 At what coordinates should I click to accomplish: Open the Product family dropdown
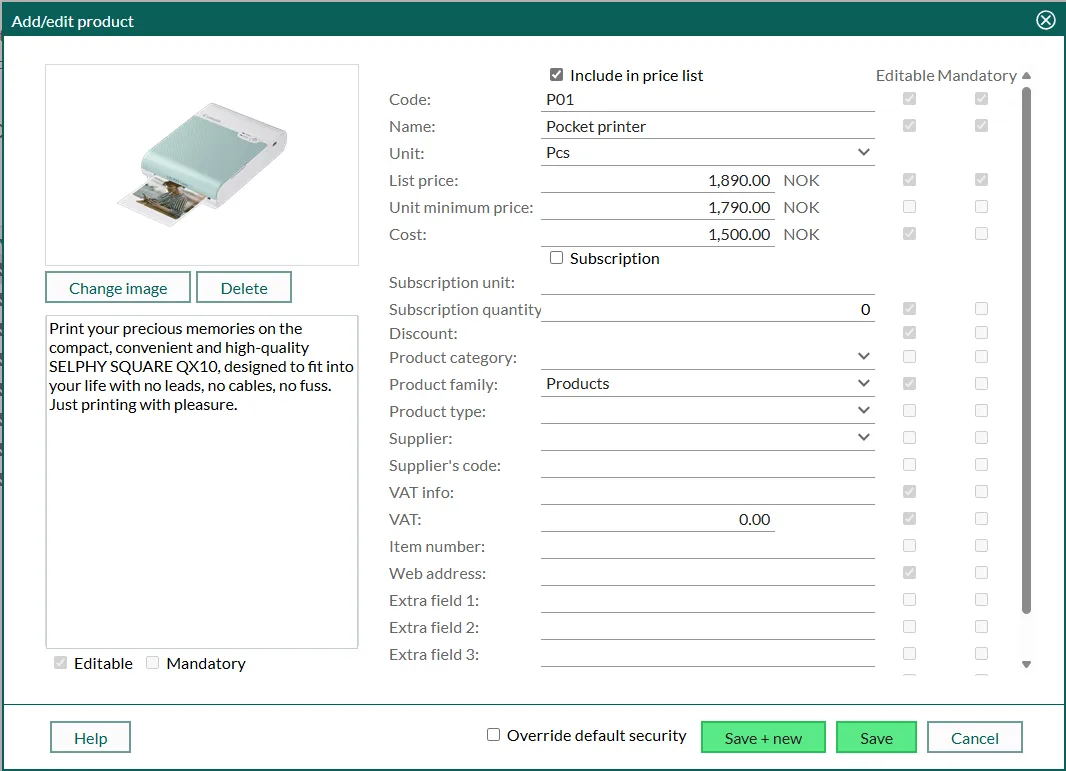[707, 384]
